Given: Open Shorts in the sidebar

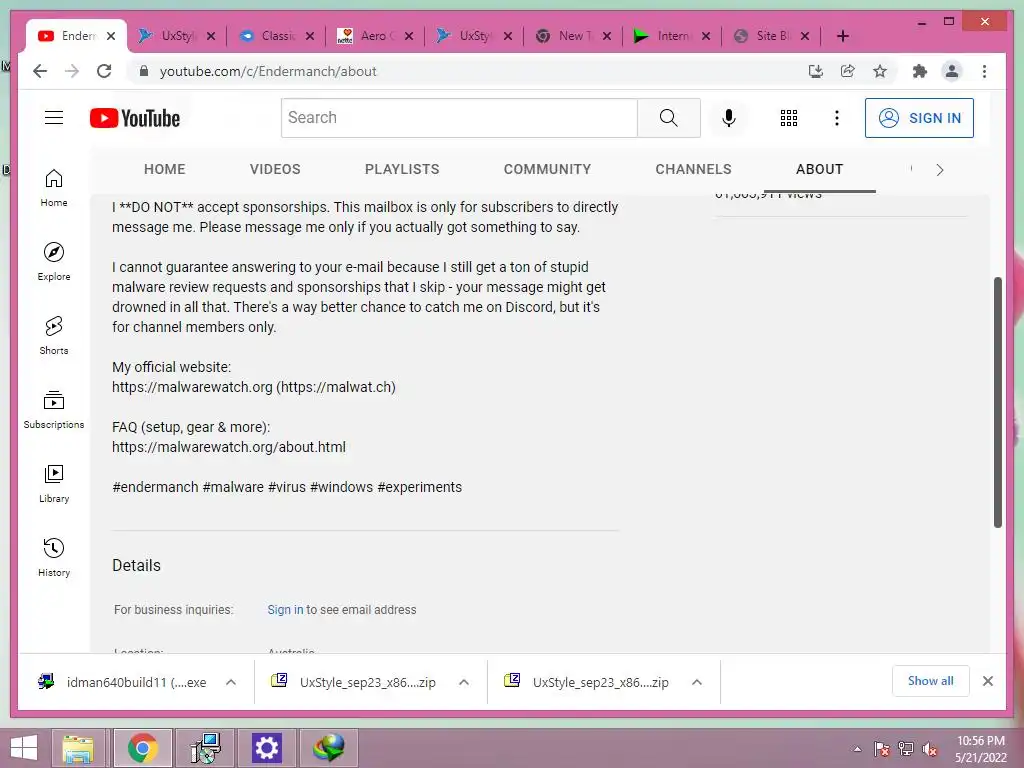Looking at the screenshot, I should point(54,336).
